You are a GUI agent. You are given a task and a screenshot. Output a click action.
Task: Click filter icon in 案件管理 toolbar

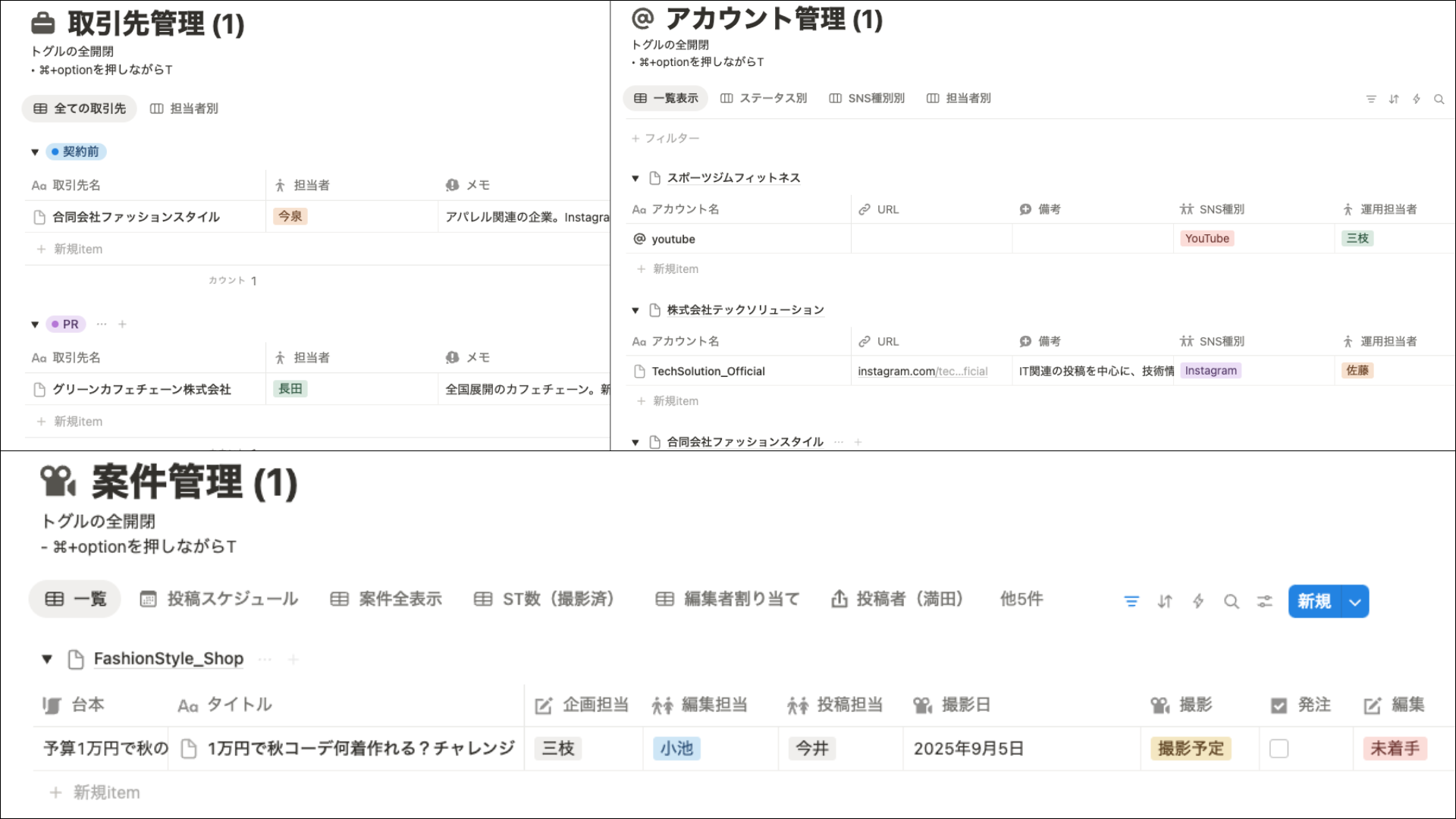[x=1131, y=601]
